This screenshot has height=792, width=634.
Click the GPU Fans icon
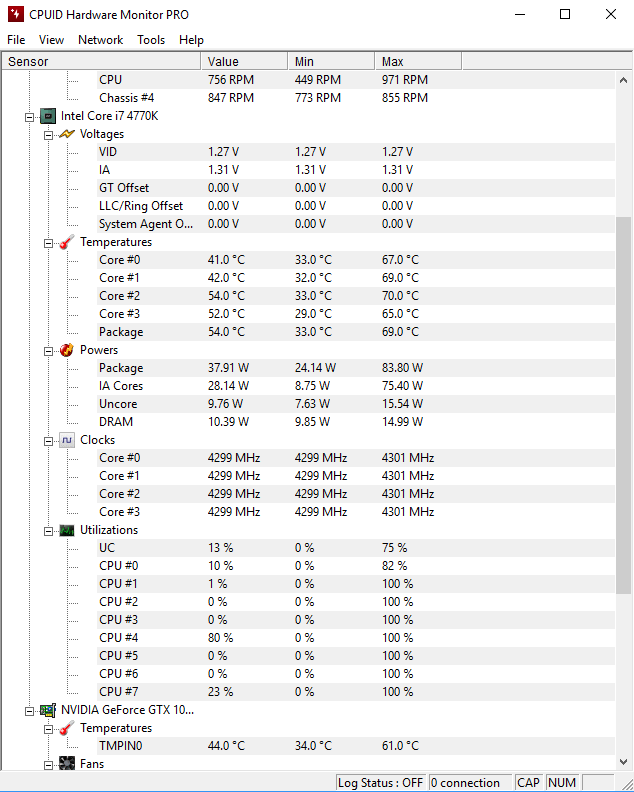[x=67, y=763]
